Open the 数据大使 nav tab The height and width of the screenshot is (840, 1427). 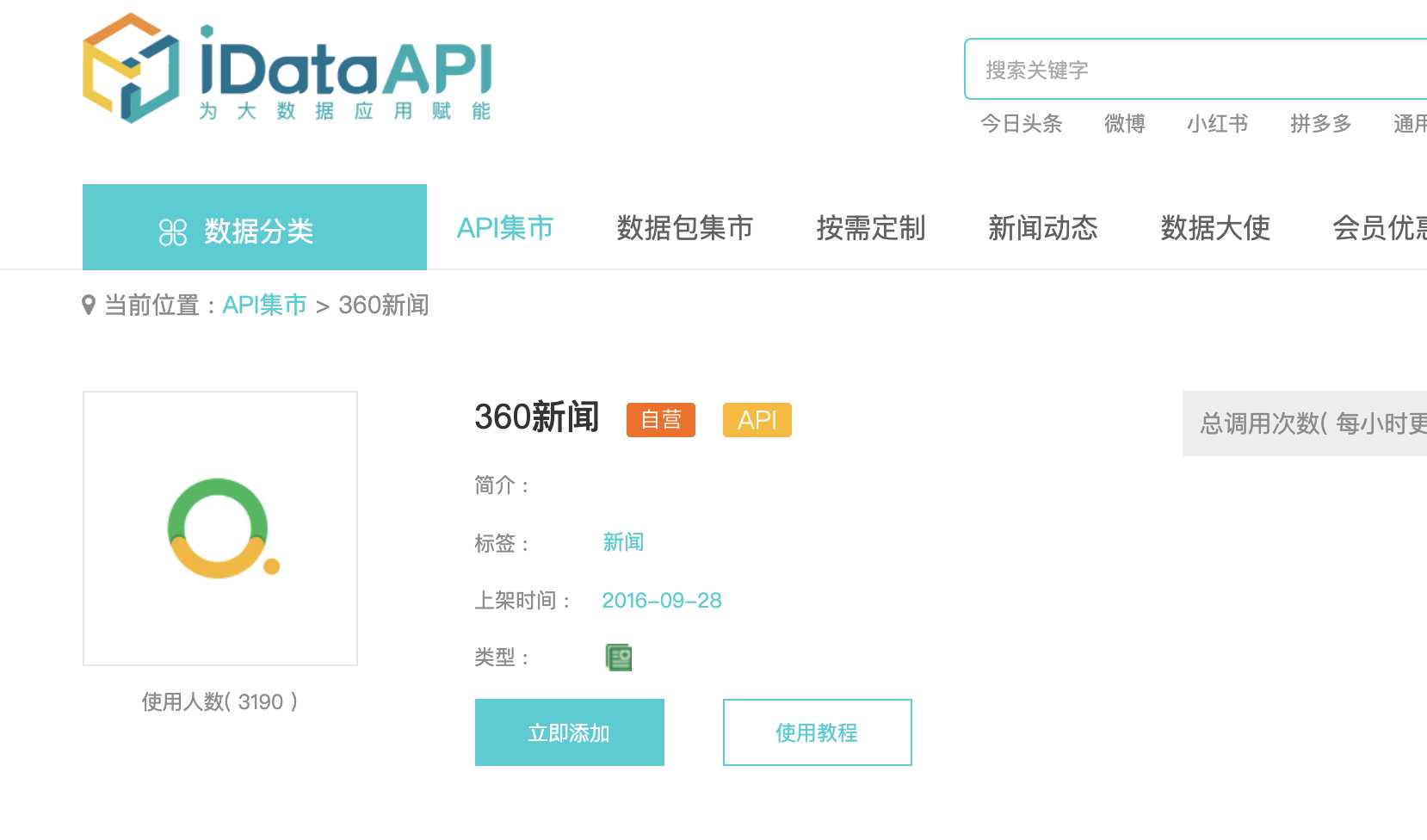(1215, 228)
